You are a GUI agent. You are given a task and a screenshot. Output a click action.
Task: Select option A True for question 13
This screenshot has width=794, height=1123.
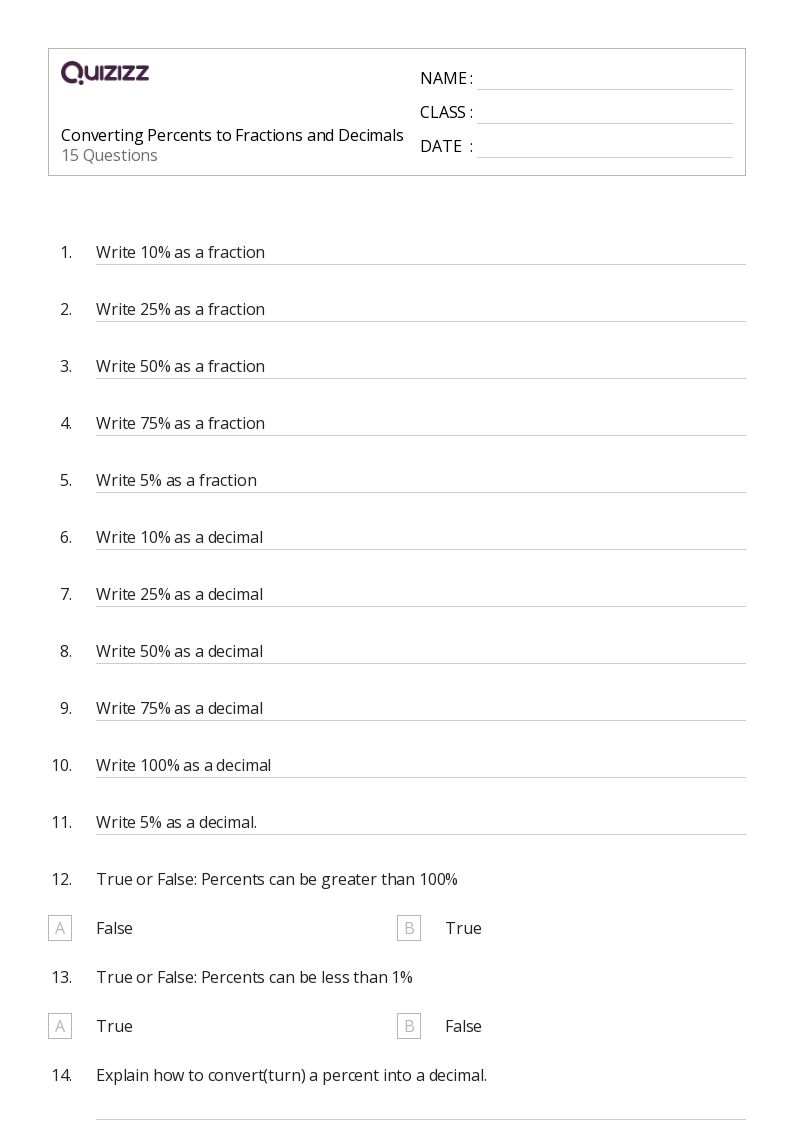point(60,1026)
